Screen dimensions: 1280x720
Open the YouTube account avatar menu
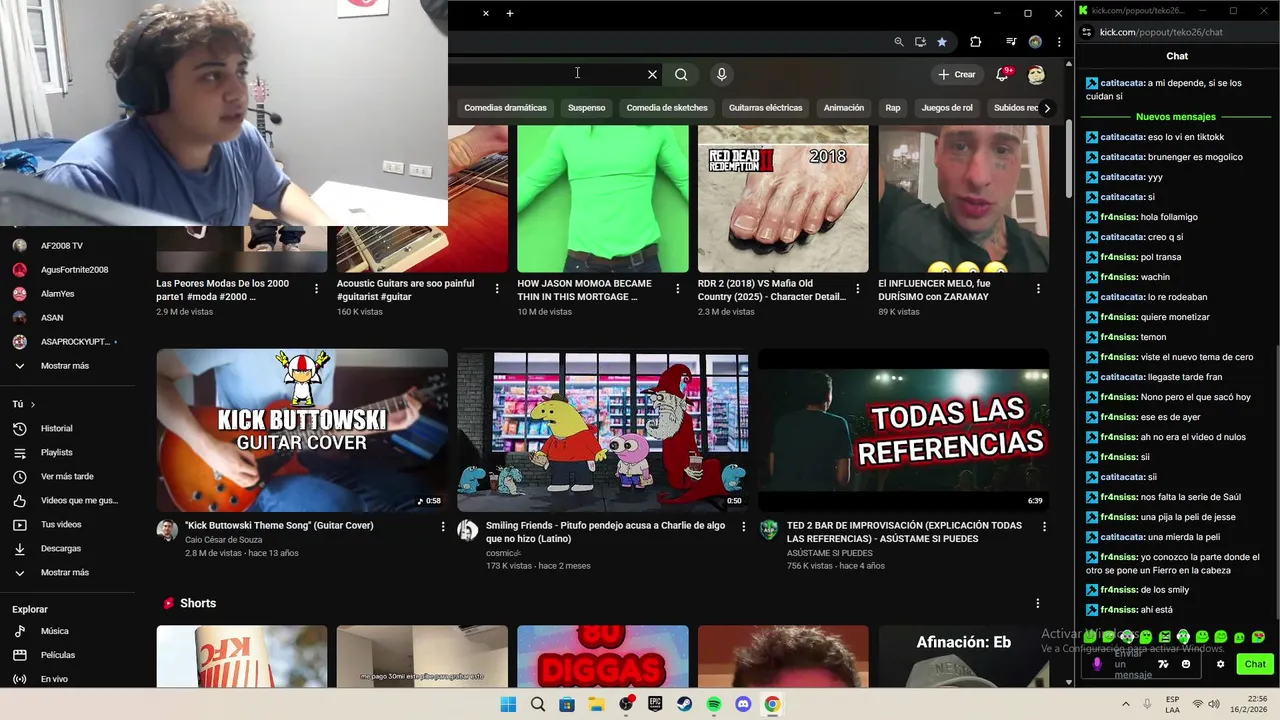[x=1036, y=74]
